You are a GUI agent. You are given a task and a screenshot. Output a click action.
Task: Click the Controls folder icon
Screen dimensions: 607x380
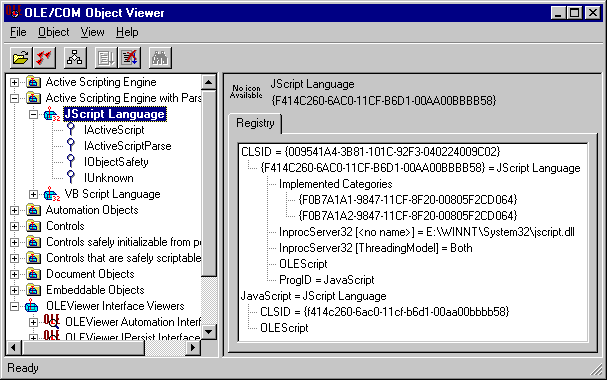(x=34, y=226)
